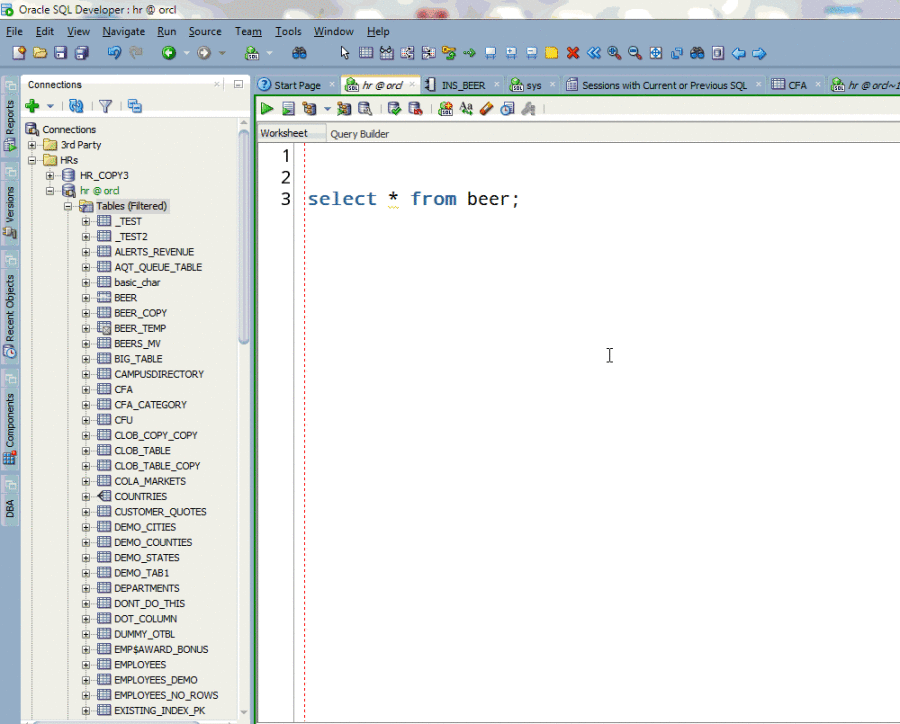Clear the worksheet with the eraser icon
The image size is (900, 724).
[x=485, y=108]
